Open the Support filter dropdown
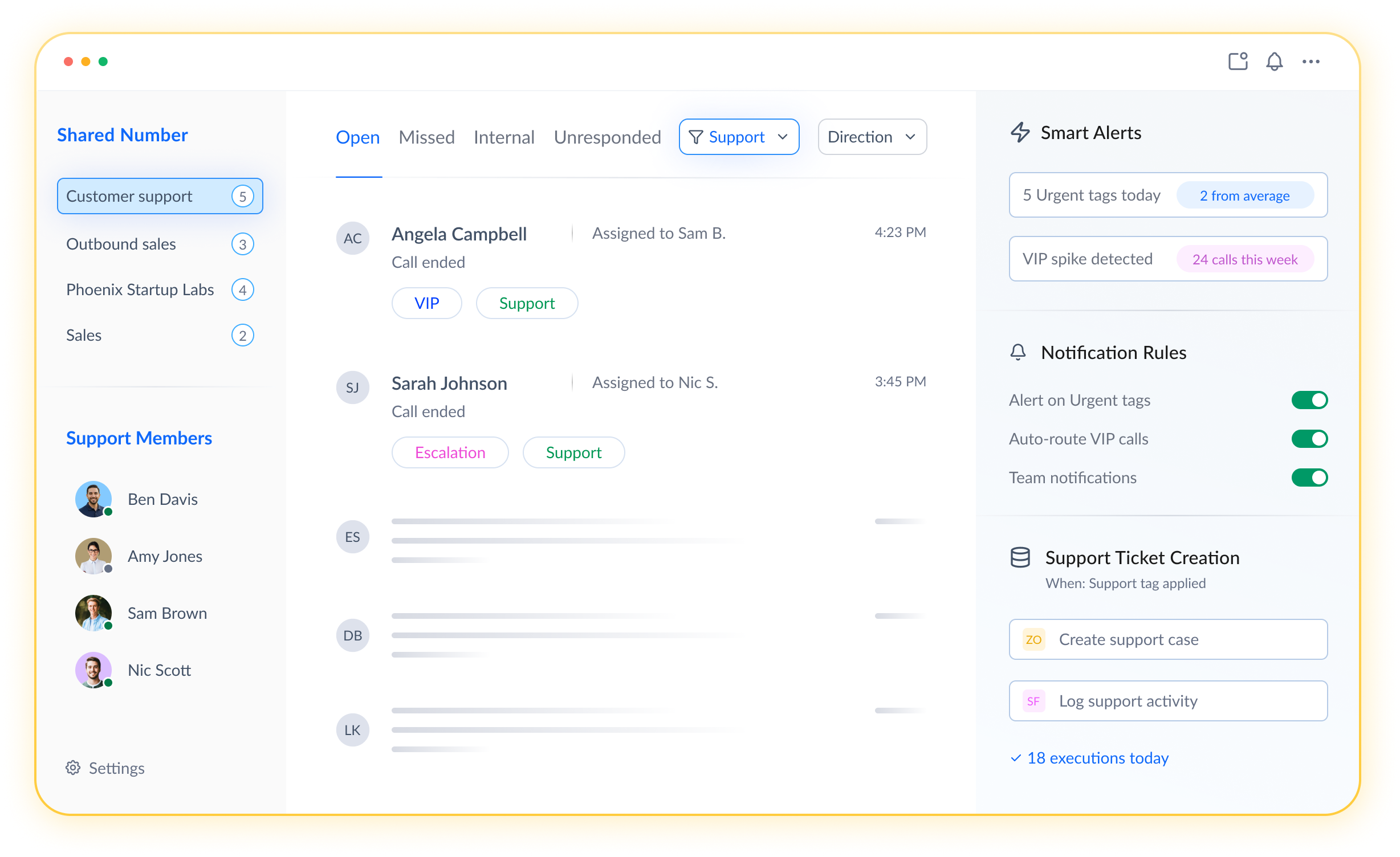The image size is (1400, 857). point(739,137)
